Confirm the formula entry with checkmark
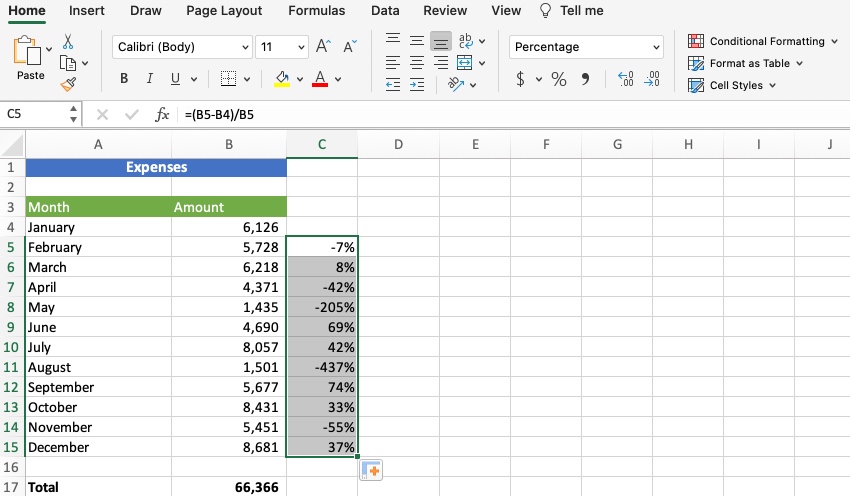 pos(131,114)
